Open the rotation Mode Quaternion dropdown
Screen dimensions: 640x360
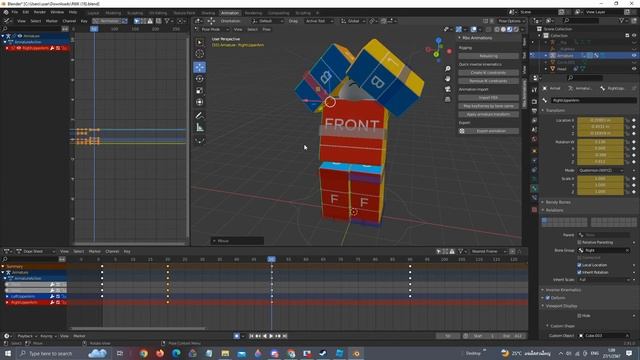(x=600, y=170)
